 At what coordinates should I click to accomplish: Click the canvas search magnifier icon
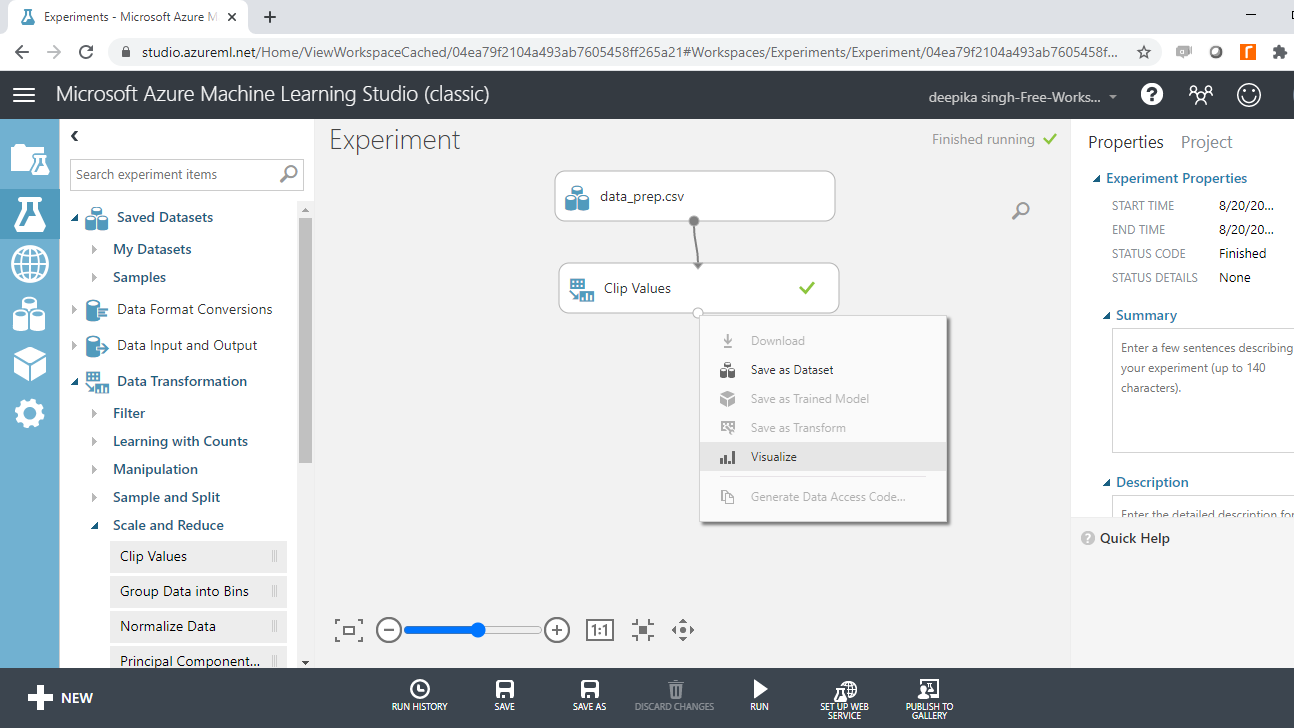(1020, 210)
